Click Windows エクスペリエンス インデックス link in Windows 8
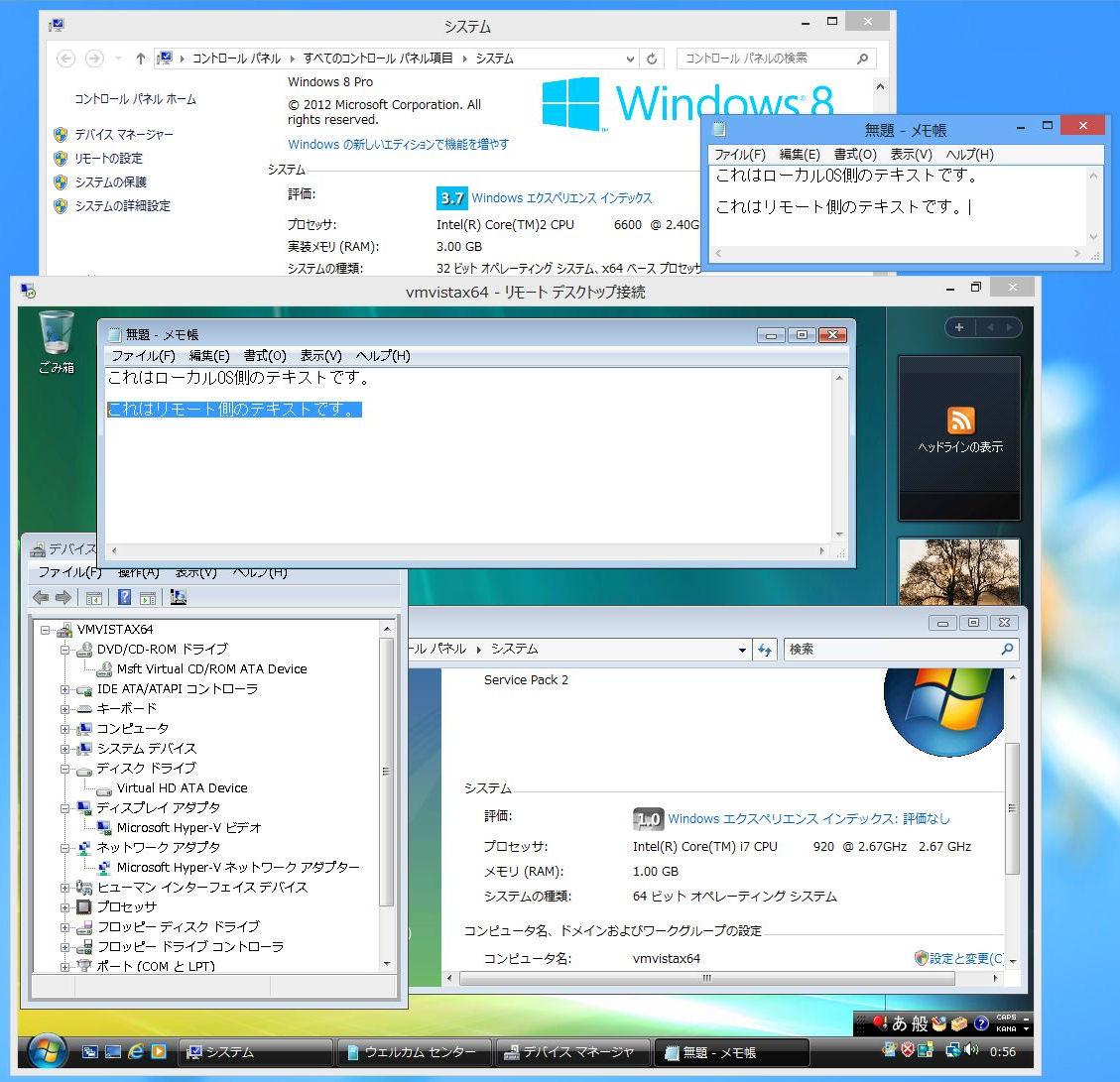This screenshot has width=1120, height=1082. click(x=561, y=197)
